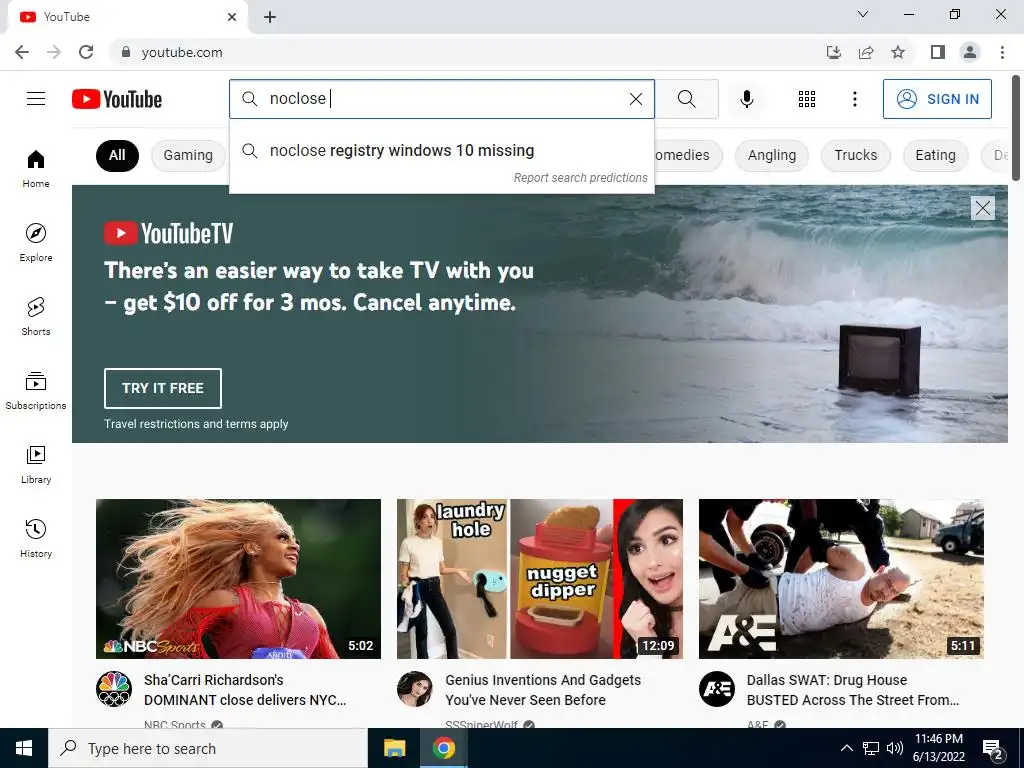Open the YouTube apps grid icon

(807, 99)
